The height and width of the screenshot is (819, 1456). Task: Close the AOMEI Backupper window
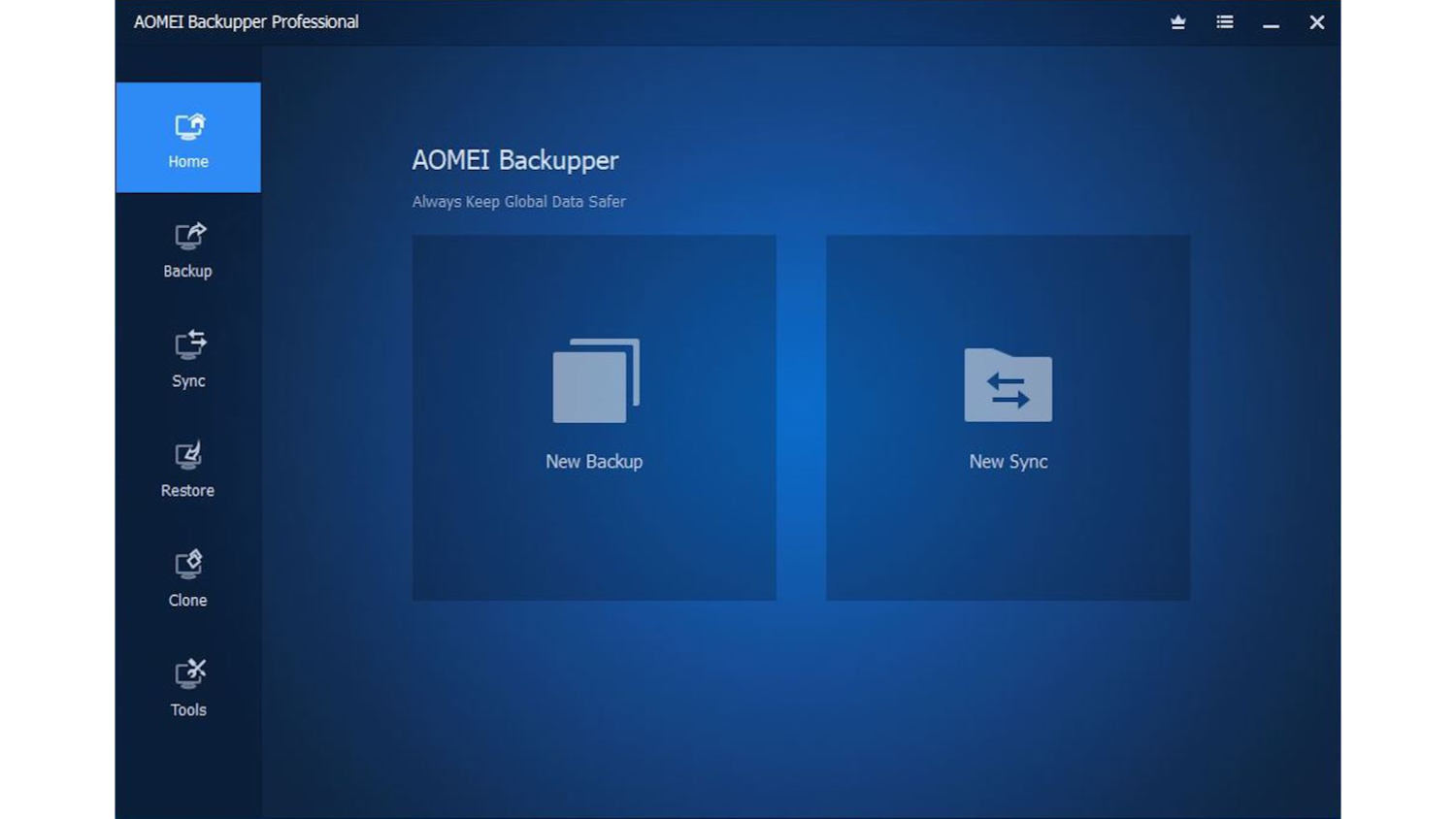1316,21
